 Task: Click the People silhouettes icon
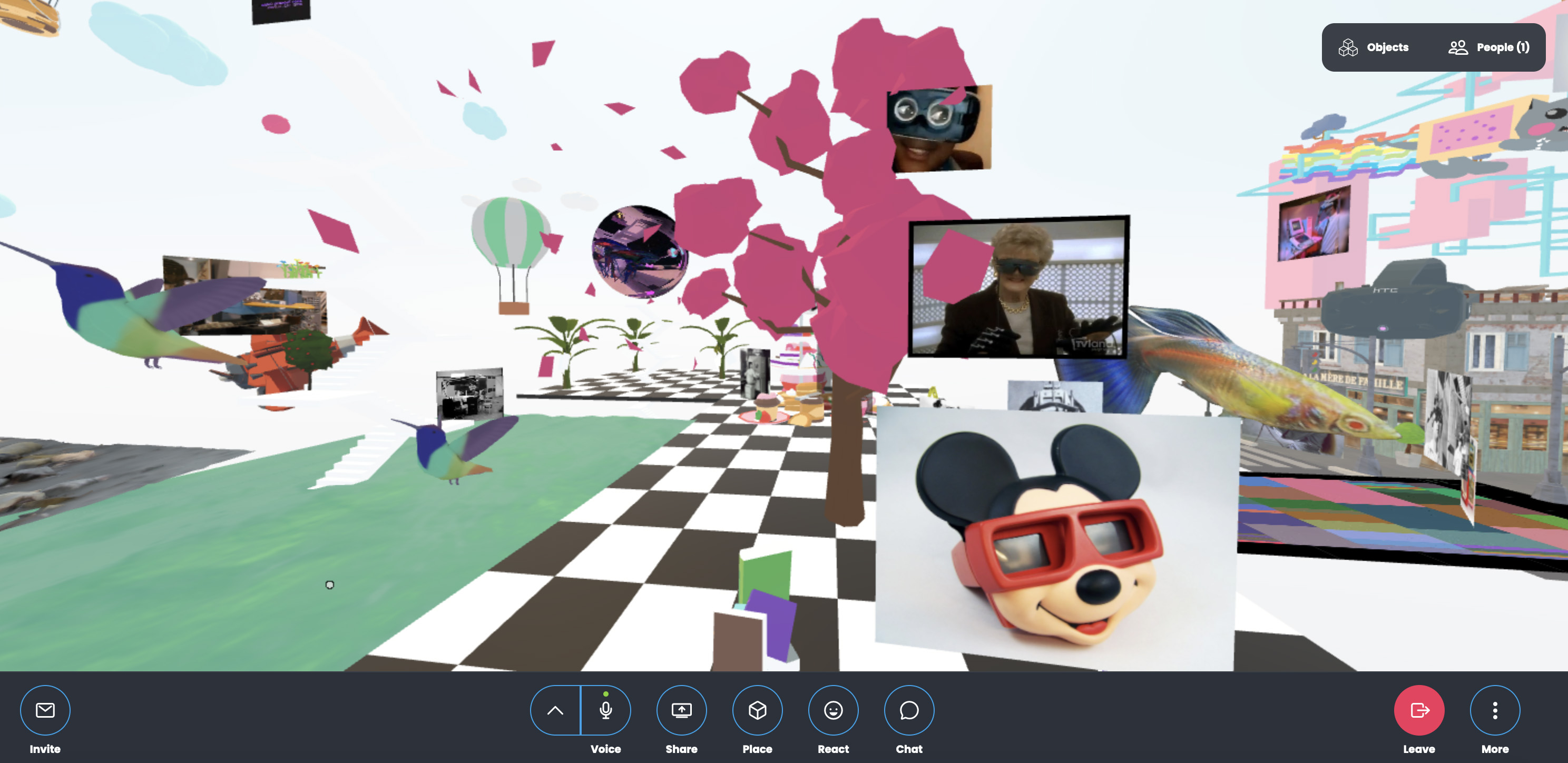(1457, 47)
